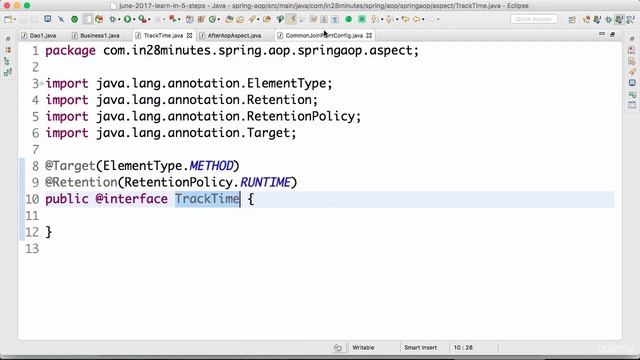Click Writable status bar entry
The height and width of the screenshot is (360, 640).
[363, 348]
